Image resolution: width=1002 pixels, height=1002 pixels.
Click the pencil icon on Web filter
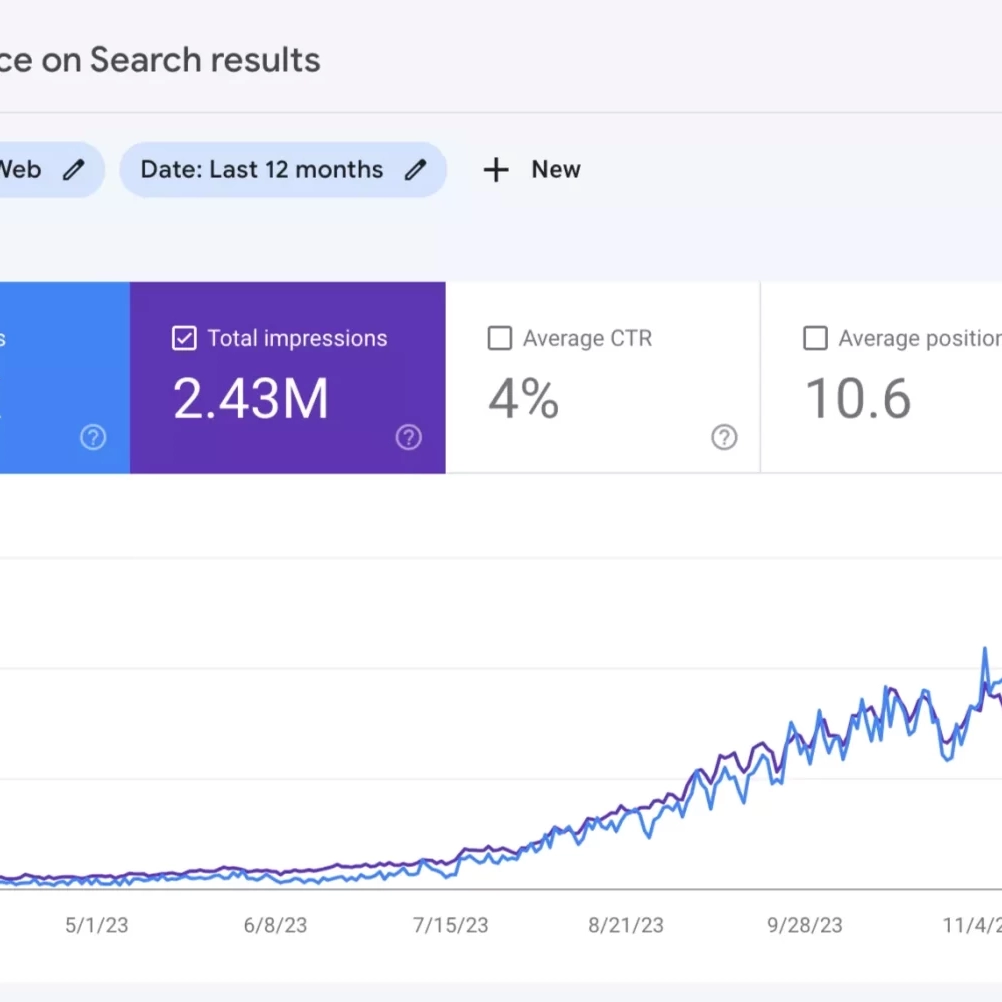(73, 169)
